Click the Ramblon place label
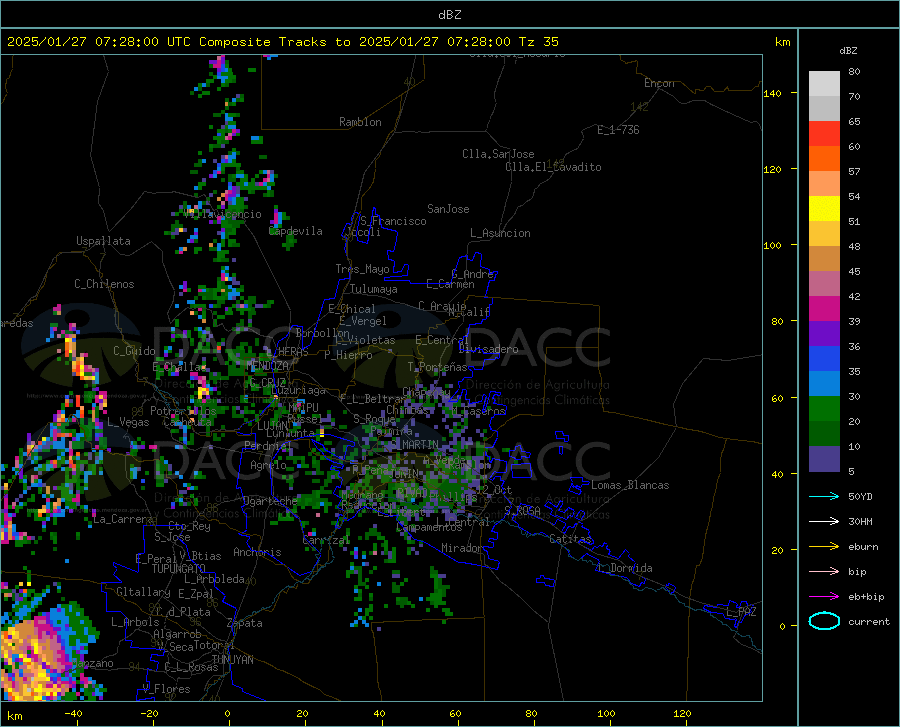 [x=360, y=122]
